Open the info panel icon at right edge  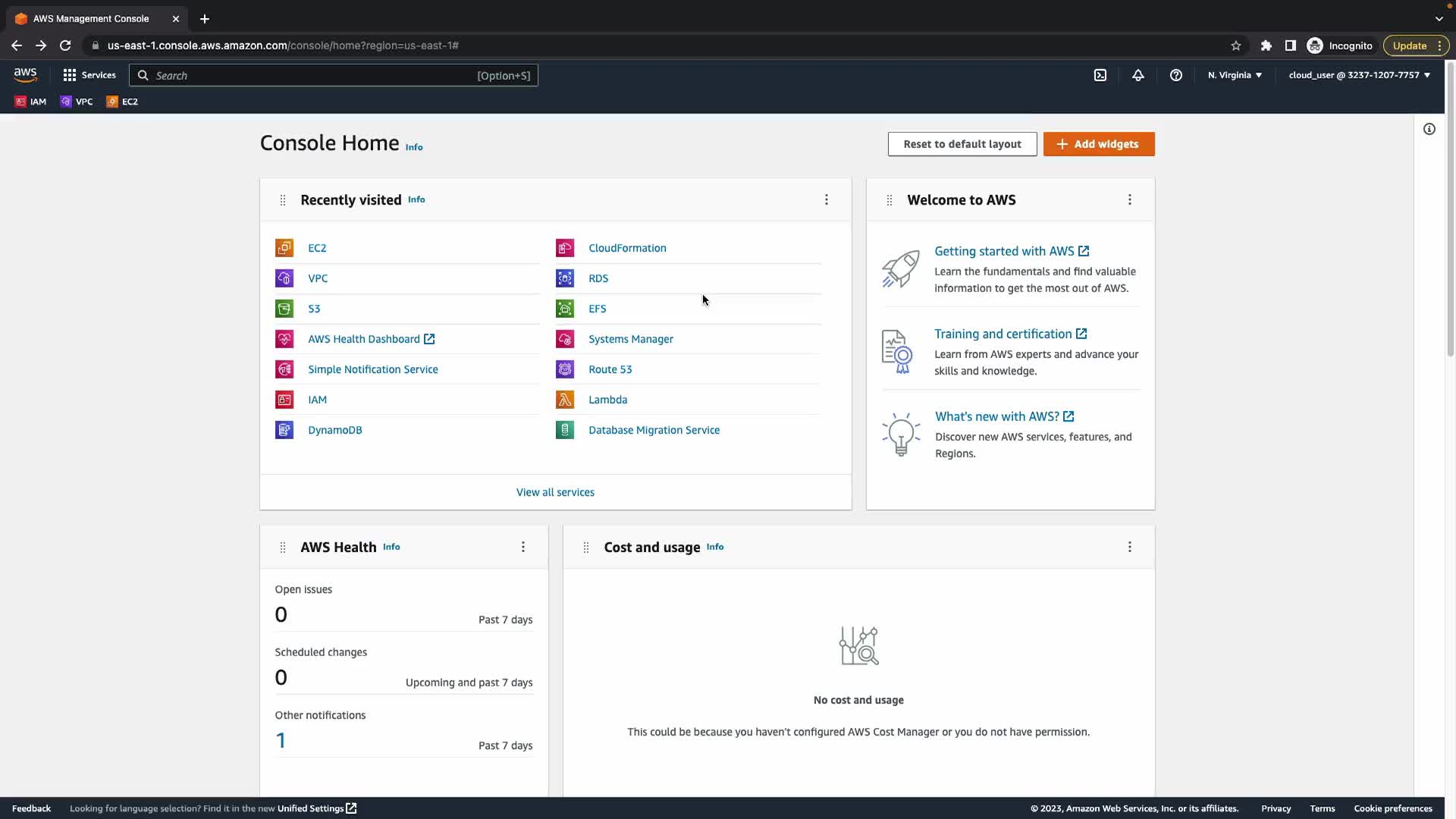pyautogui.click(x=1429, y=129)
